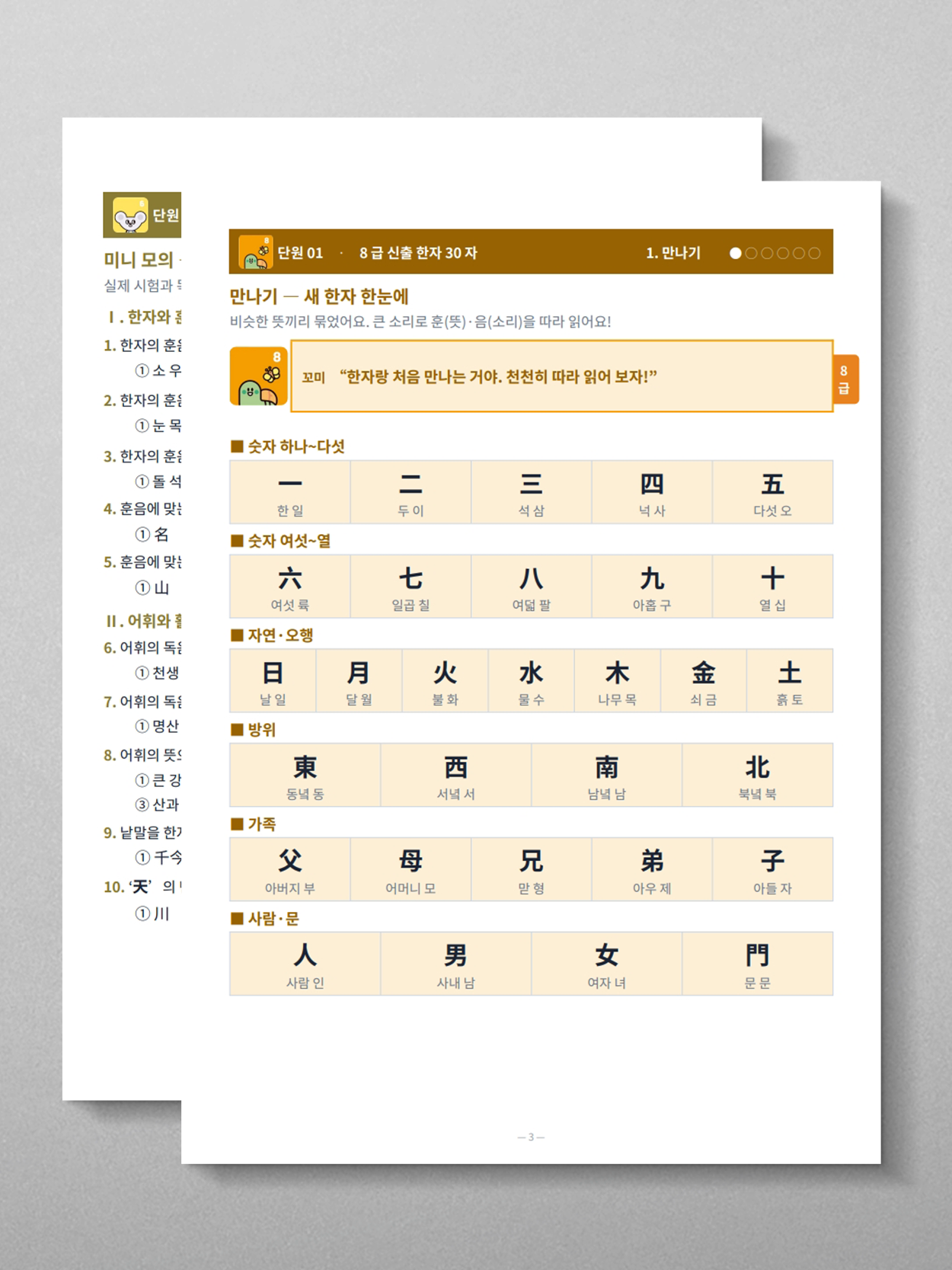This screenshot has height=1270, width=952.
Task: Select the 火 '불 화' character cell
Action: [445, 681]
